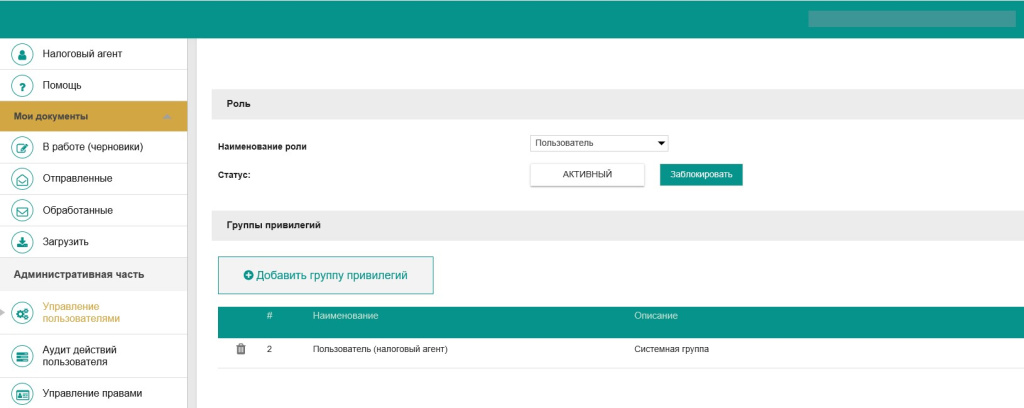Viewport: 1024px width, 408px height.
Task: Click the Отправленные open envelope icon
Action: pyautogui.click(x=23, y=179)
